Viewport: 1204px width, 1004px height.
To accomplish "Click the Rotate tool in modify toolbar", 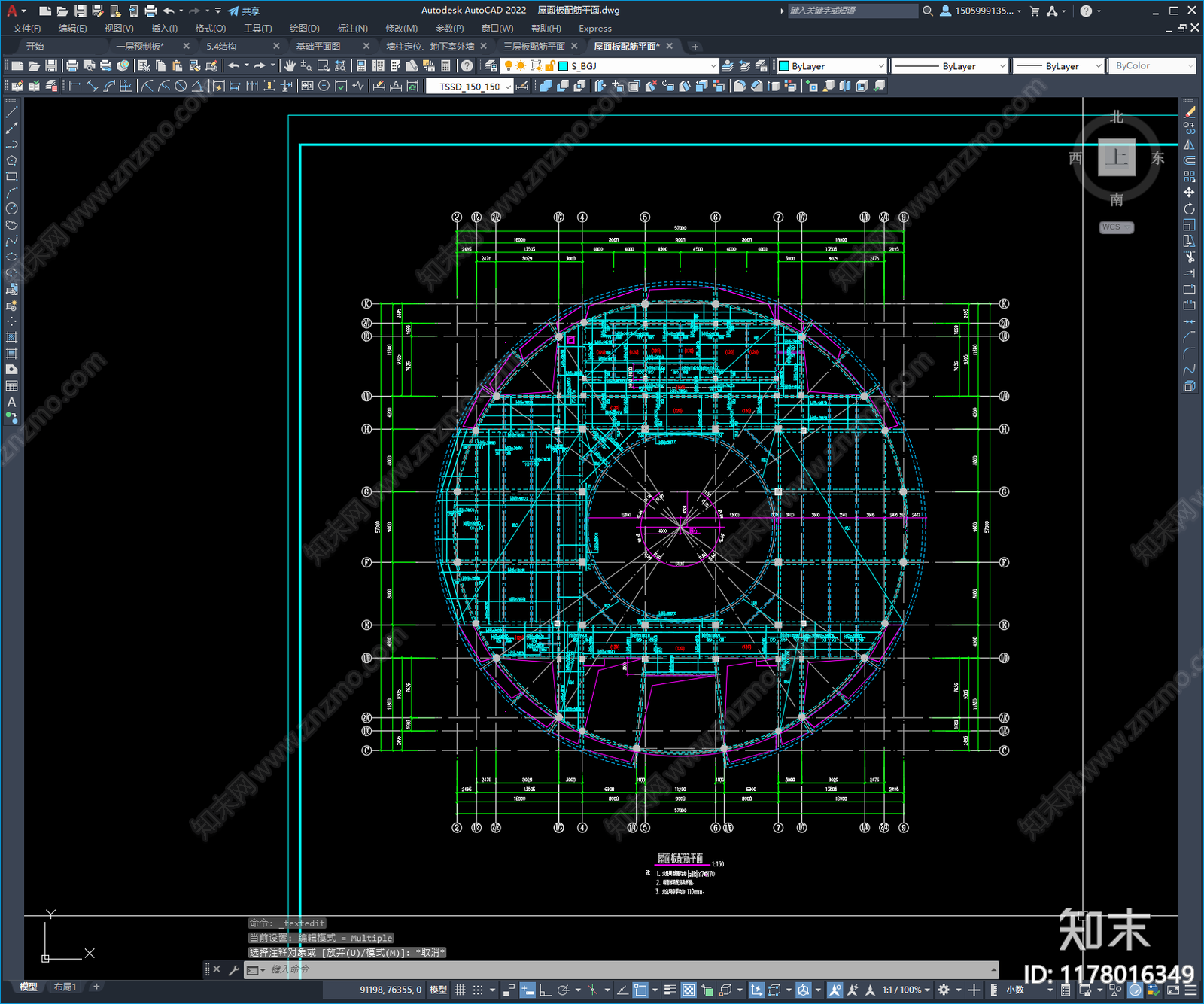I will click(x=1189, y=208).
